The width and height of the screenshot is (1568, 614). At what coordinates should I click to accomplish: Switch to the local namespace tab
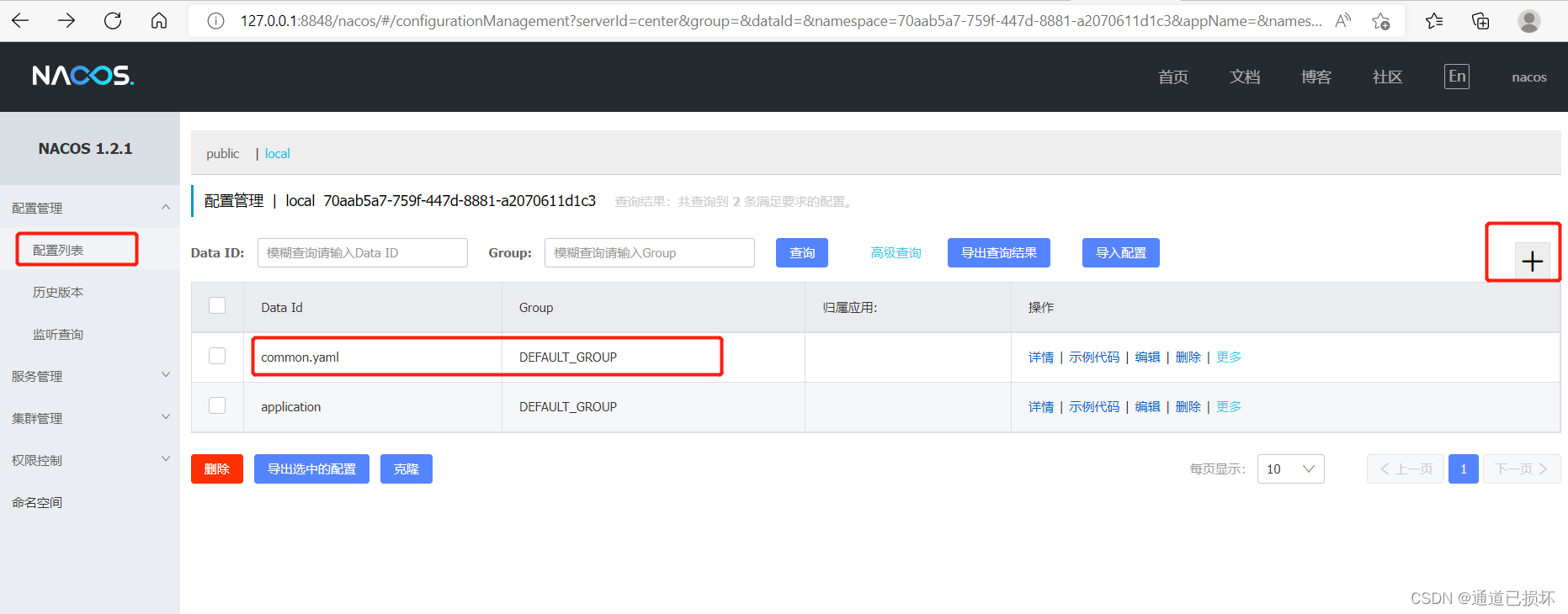277,153
